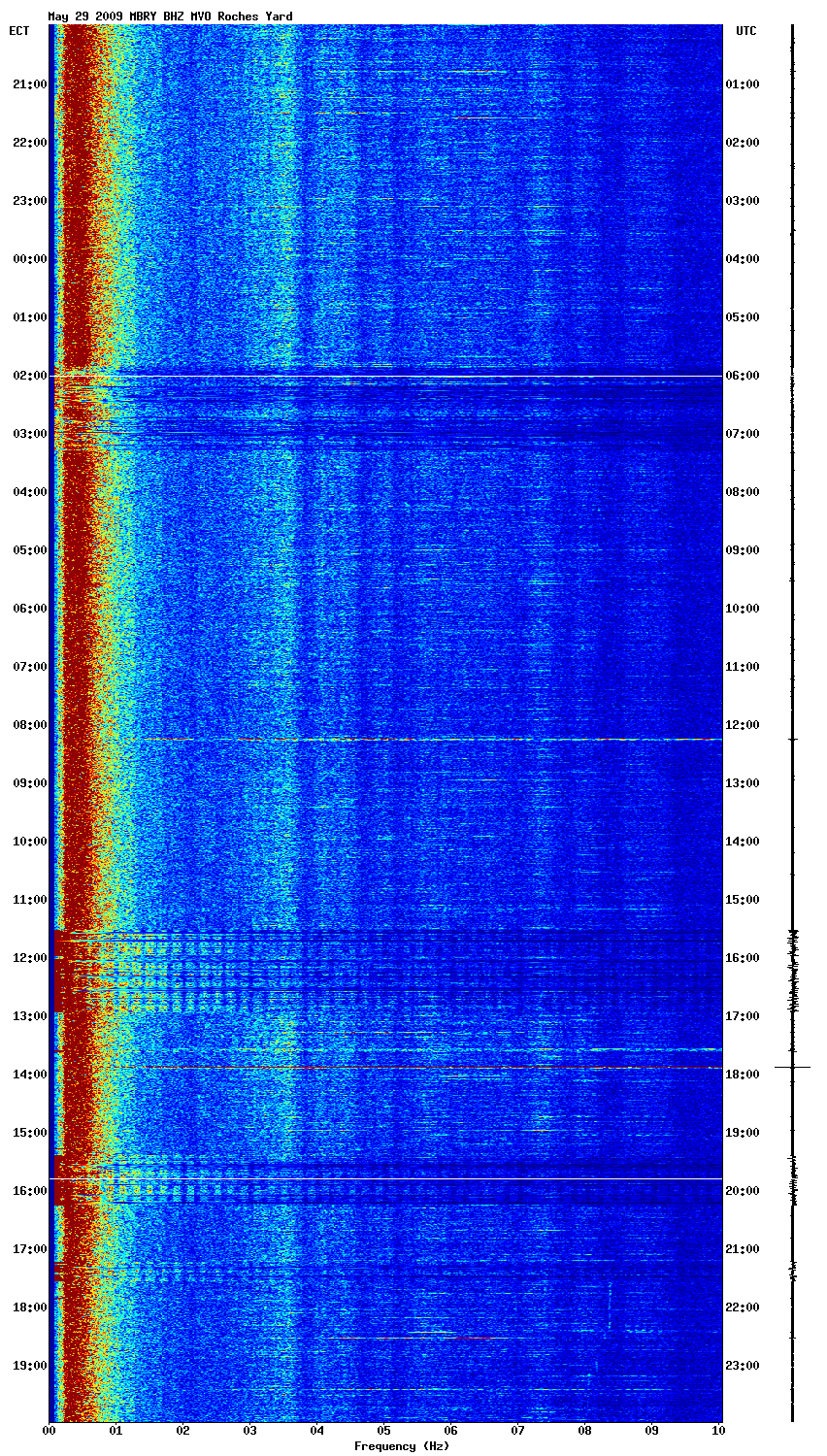Select the 15:00 label on the ECT axis

[x=28, y=1133]
